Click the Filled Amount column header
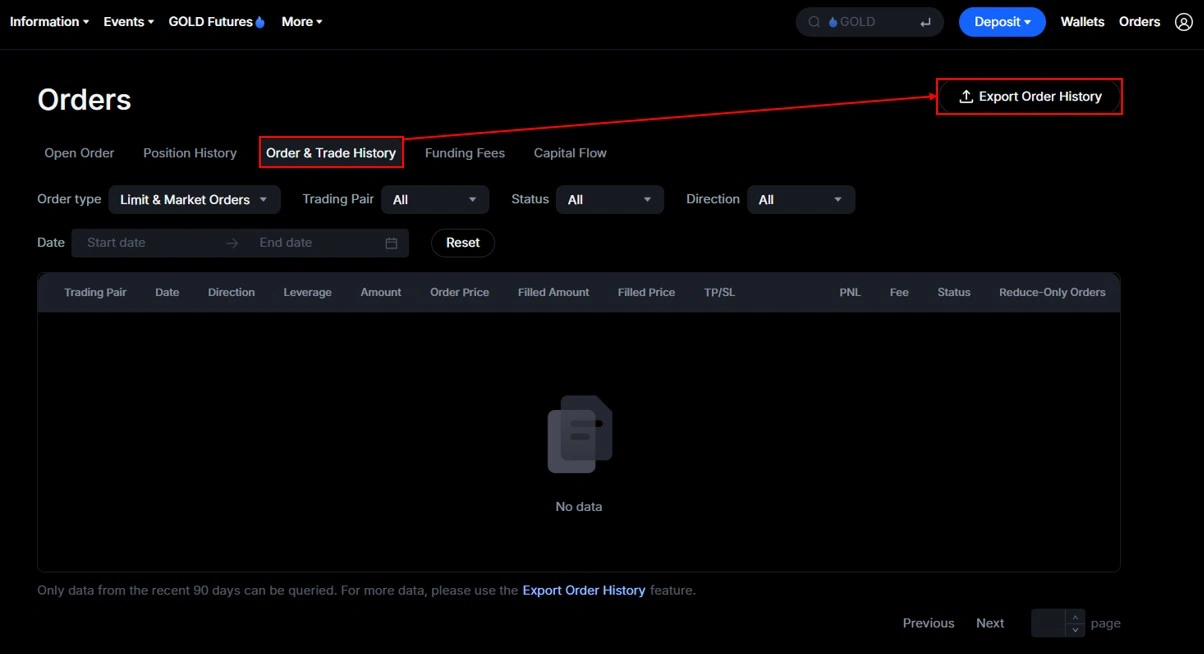Viewport: 1204px width, 654px height. point(554,292)
